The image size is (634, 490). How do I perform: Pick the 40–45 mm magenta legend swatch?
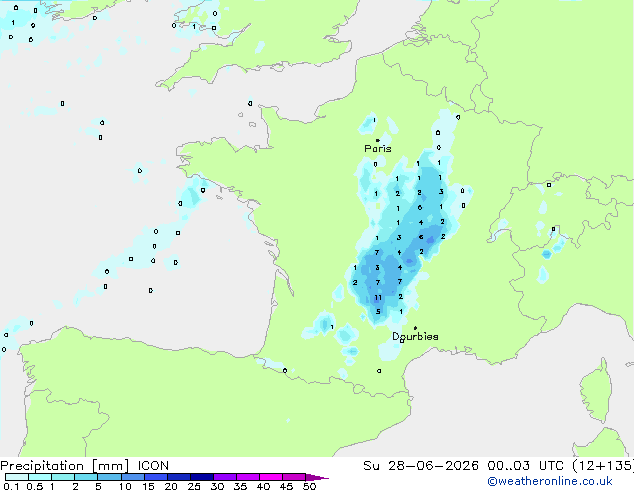[x=271, y=477]
